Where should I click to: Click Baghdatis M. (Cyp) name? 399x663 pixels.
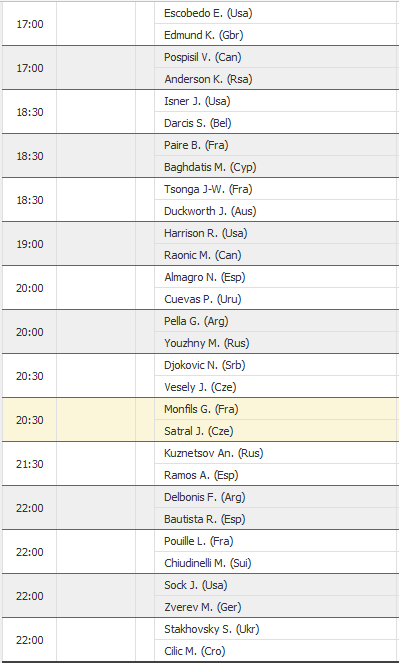click(x=210, y=167)
